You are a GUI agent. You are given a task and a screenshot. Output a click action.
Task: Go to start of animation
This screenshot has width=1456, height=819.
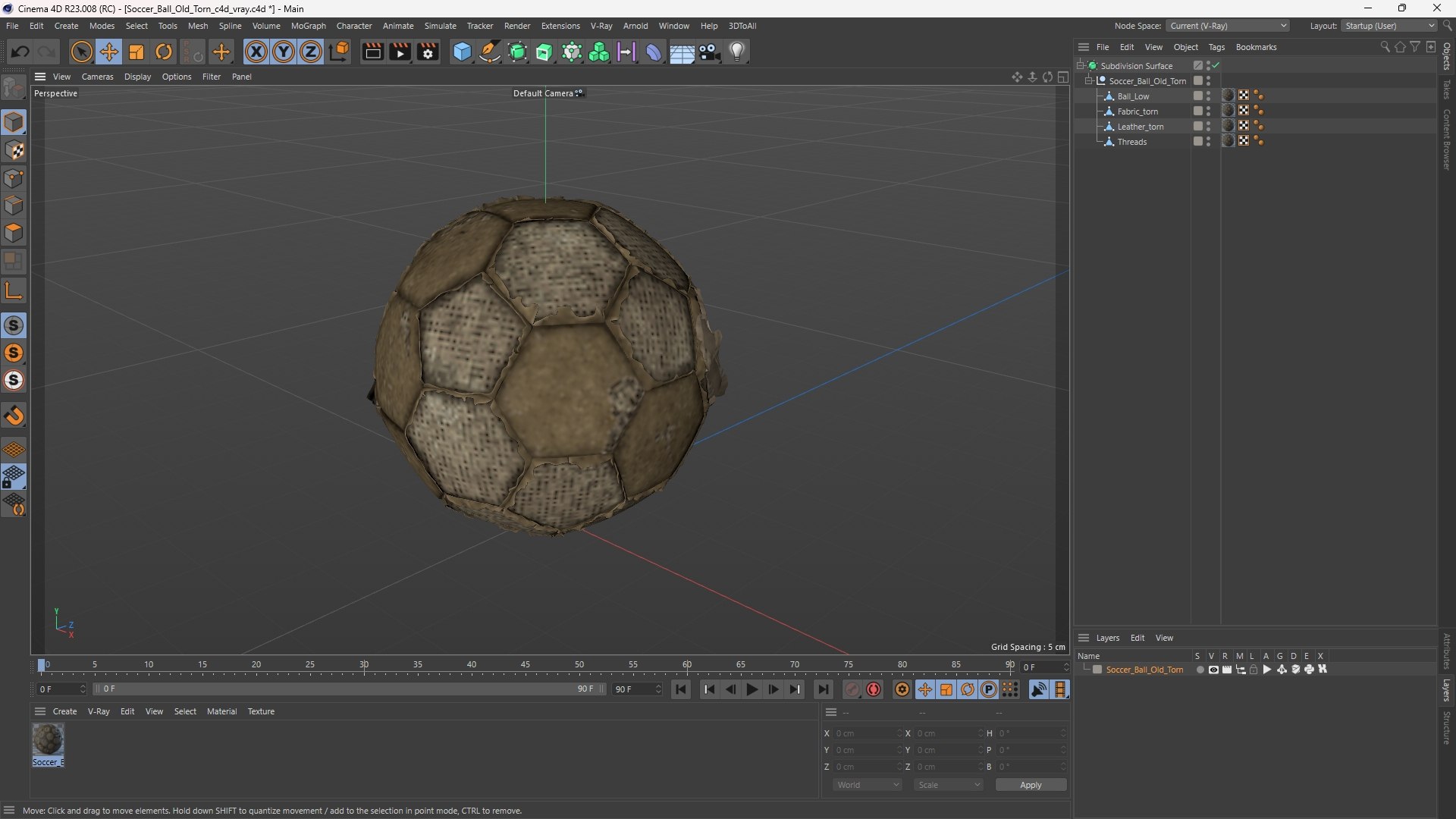click(x=681, y=689)
